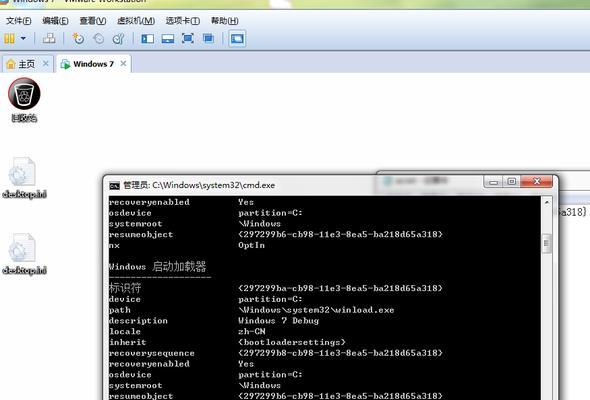The height and width of the screenshot is (400, 590).
Task: Click the 'Windows 启动加载器' heading text
Action: pos(157,267)
